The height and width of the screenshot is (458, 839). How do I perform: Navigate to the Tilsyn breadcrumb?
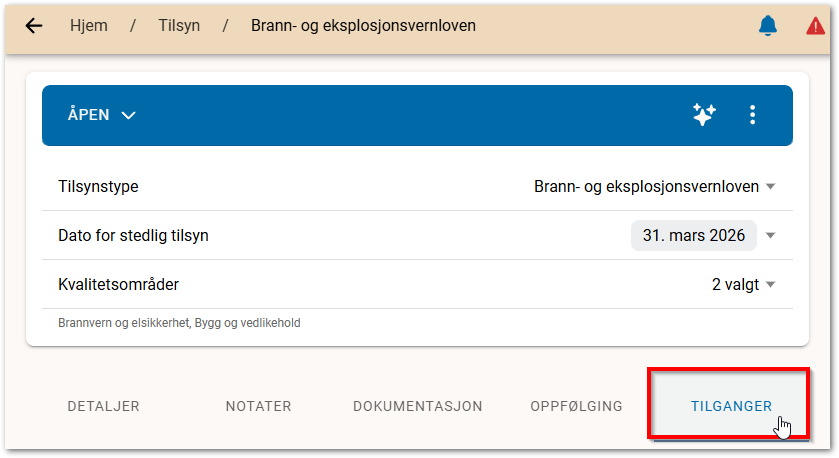pos(180,25)
